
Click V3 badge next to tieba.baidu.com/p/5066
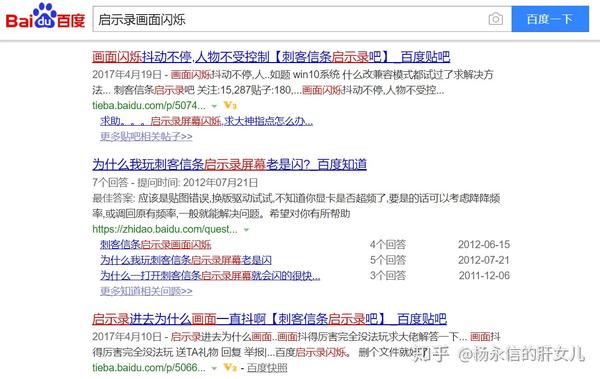[230, 368]
